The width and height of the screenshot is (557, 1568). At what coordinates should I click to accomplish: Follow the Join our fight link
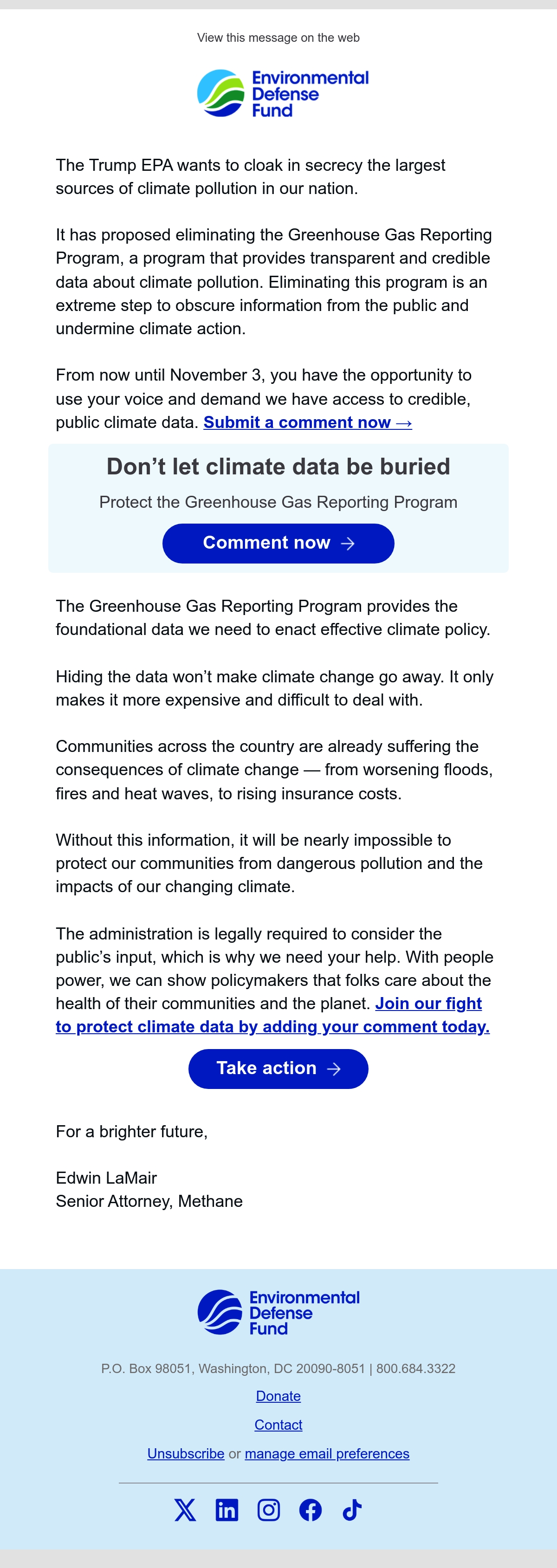[x=428, y=1003]
